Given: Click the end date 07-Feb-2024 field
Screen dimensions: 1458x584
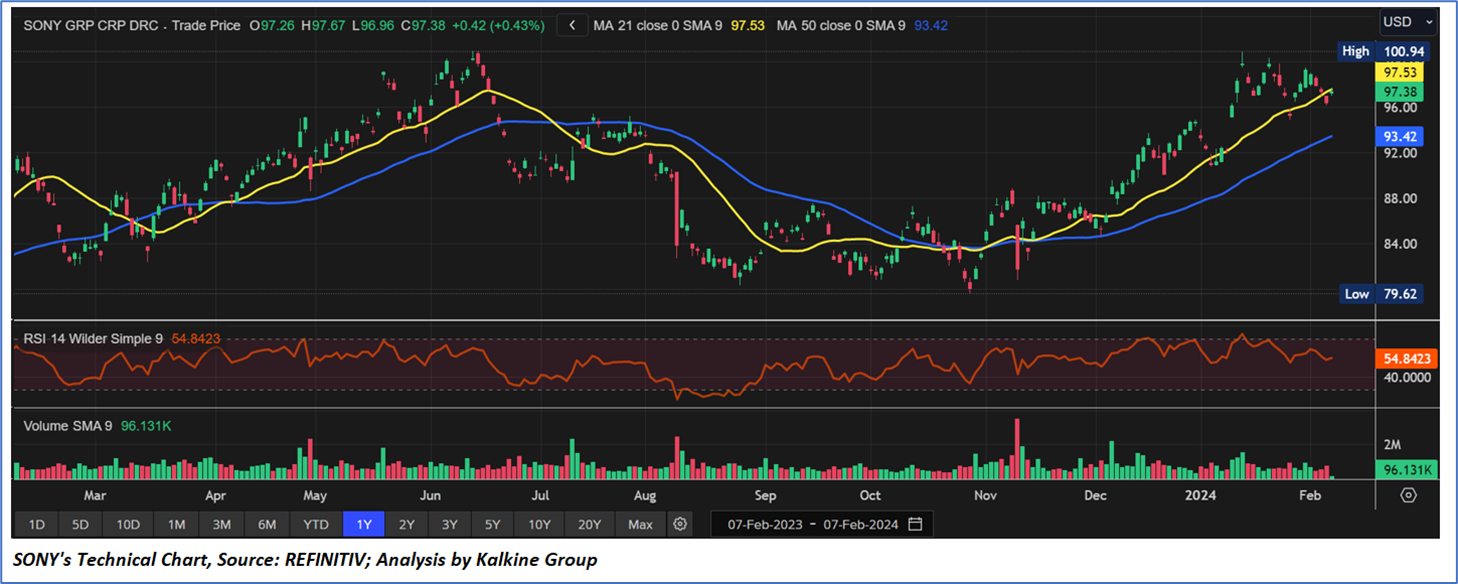Looking at the screenshot, I should [x=861, y=524].
